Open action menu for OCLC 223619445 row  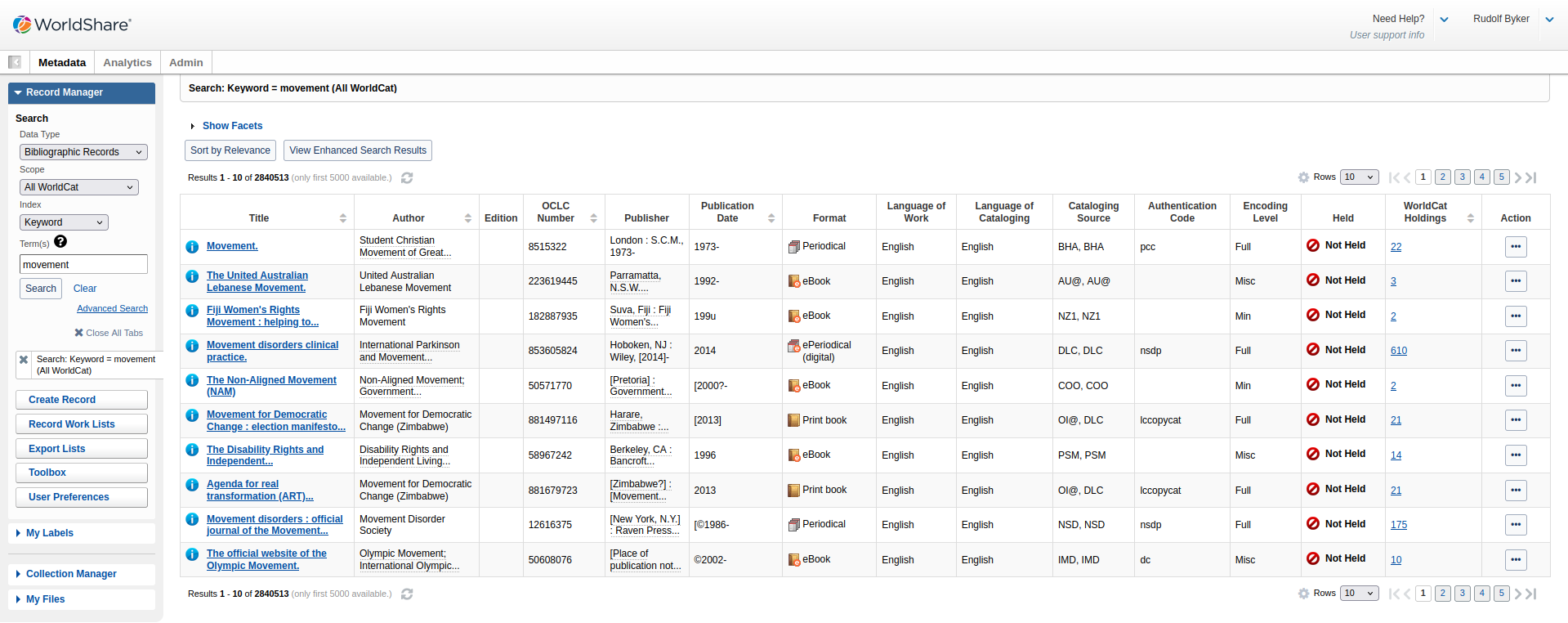[x=1516, y=281]
